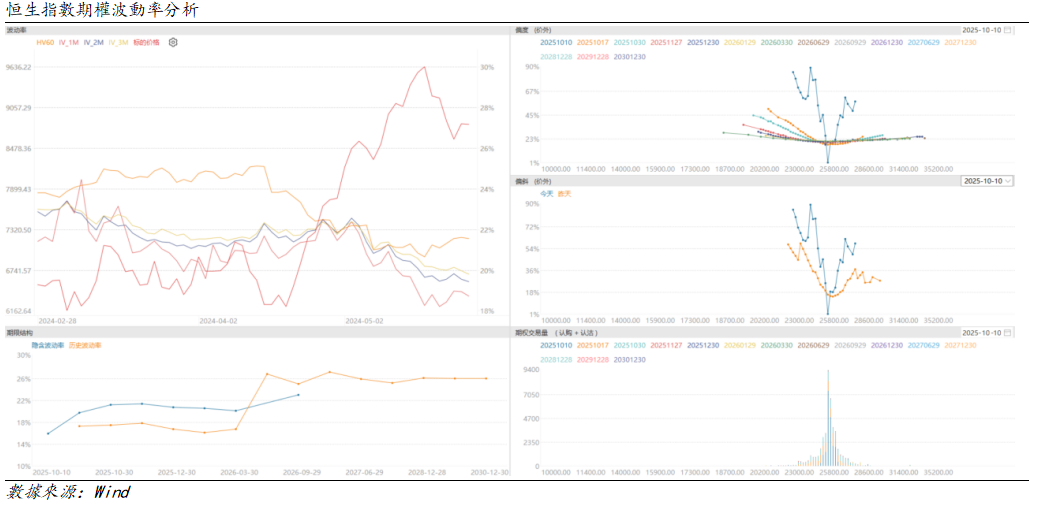Click calendar icon in top-right skew panel
This screenshot has width=1039, height=507.
click(x=1008, y=31)
